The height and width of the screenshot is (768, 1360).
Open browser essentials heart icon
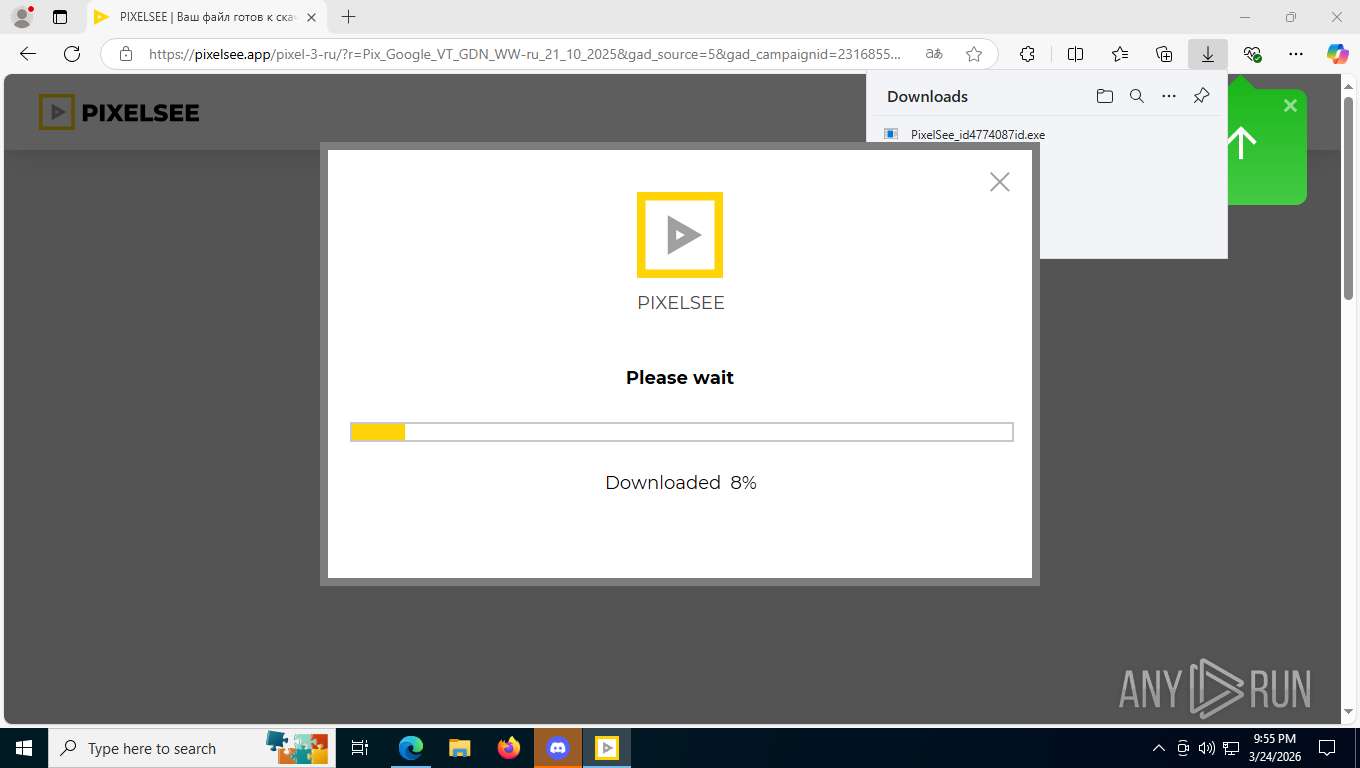click(1252, 54)
